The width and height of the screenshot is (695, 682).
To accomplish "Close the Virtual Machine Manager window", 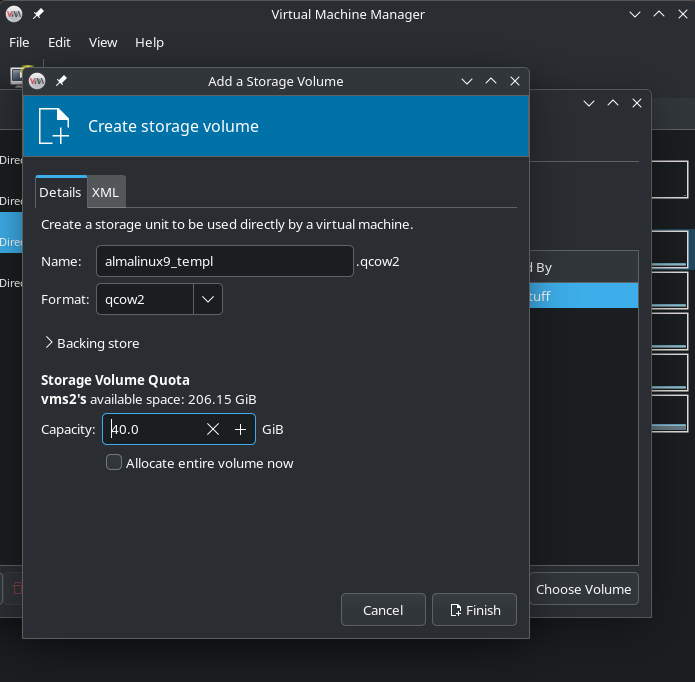I will point(683,14).
